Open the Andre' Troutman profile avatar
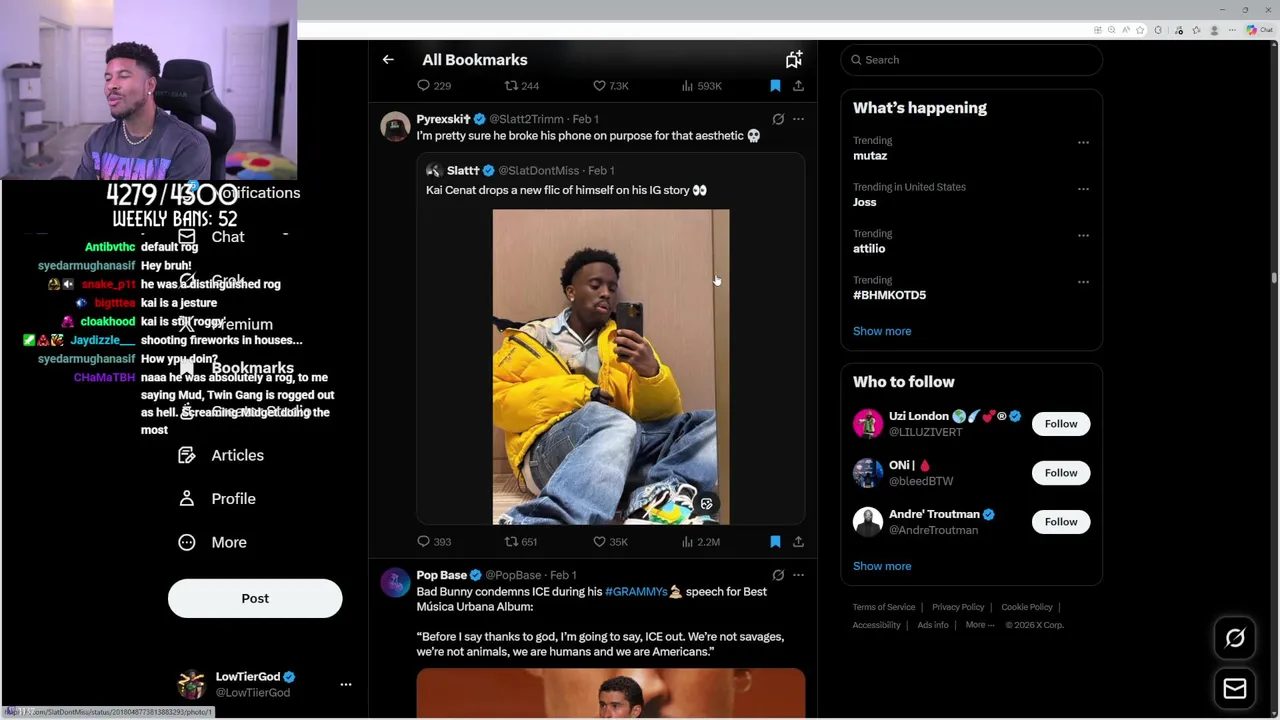 [x=868, y=522]
